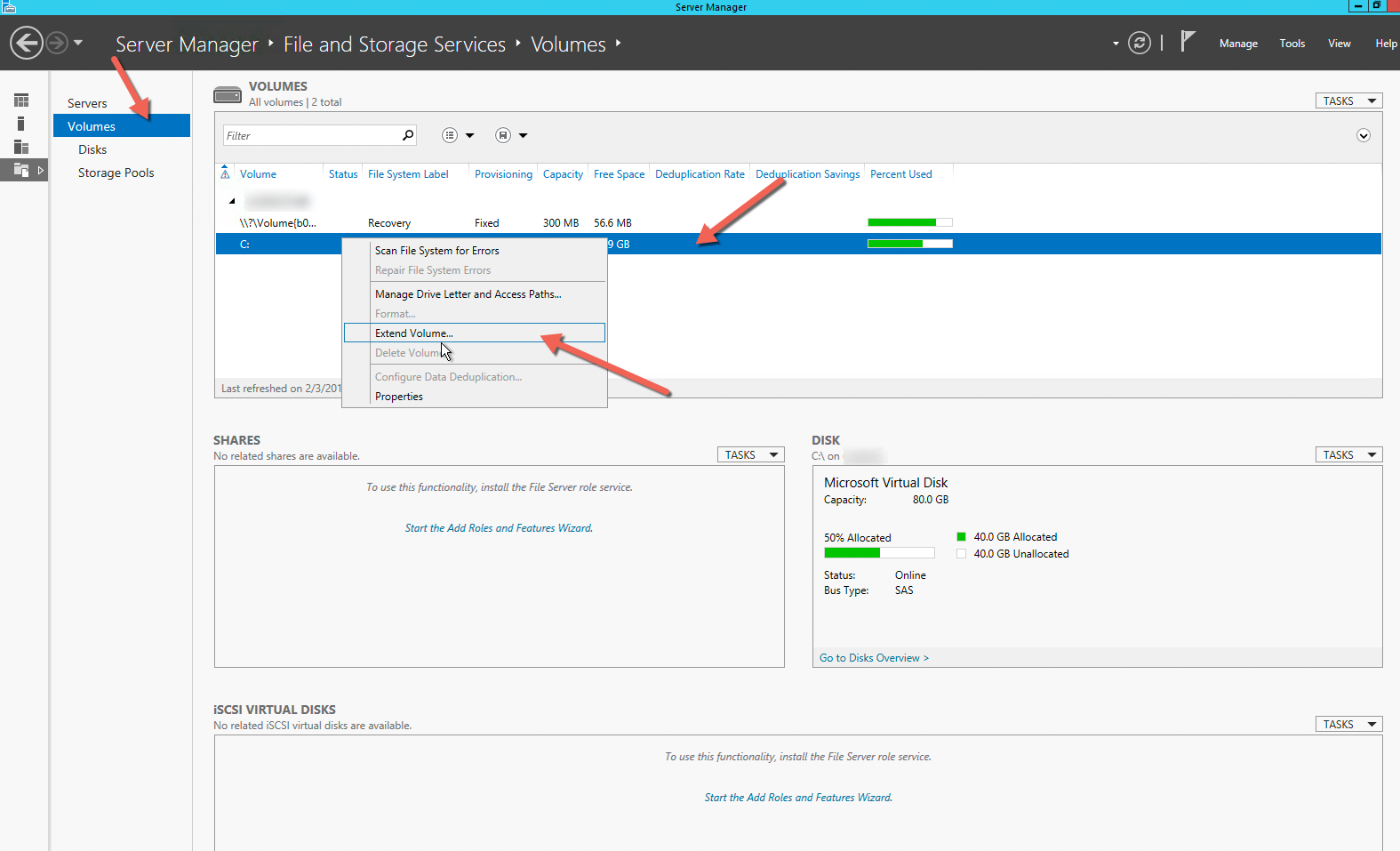Open notifications flag icon
Viewport: 1400px width, 851px height.
[x=1188, y=41]
